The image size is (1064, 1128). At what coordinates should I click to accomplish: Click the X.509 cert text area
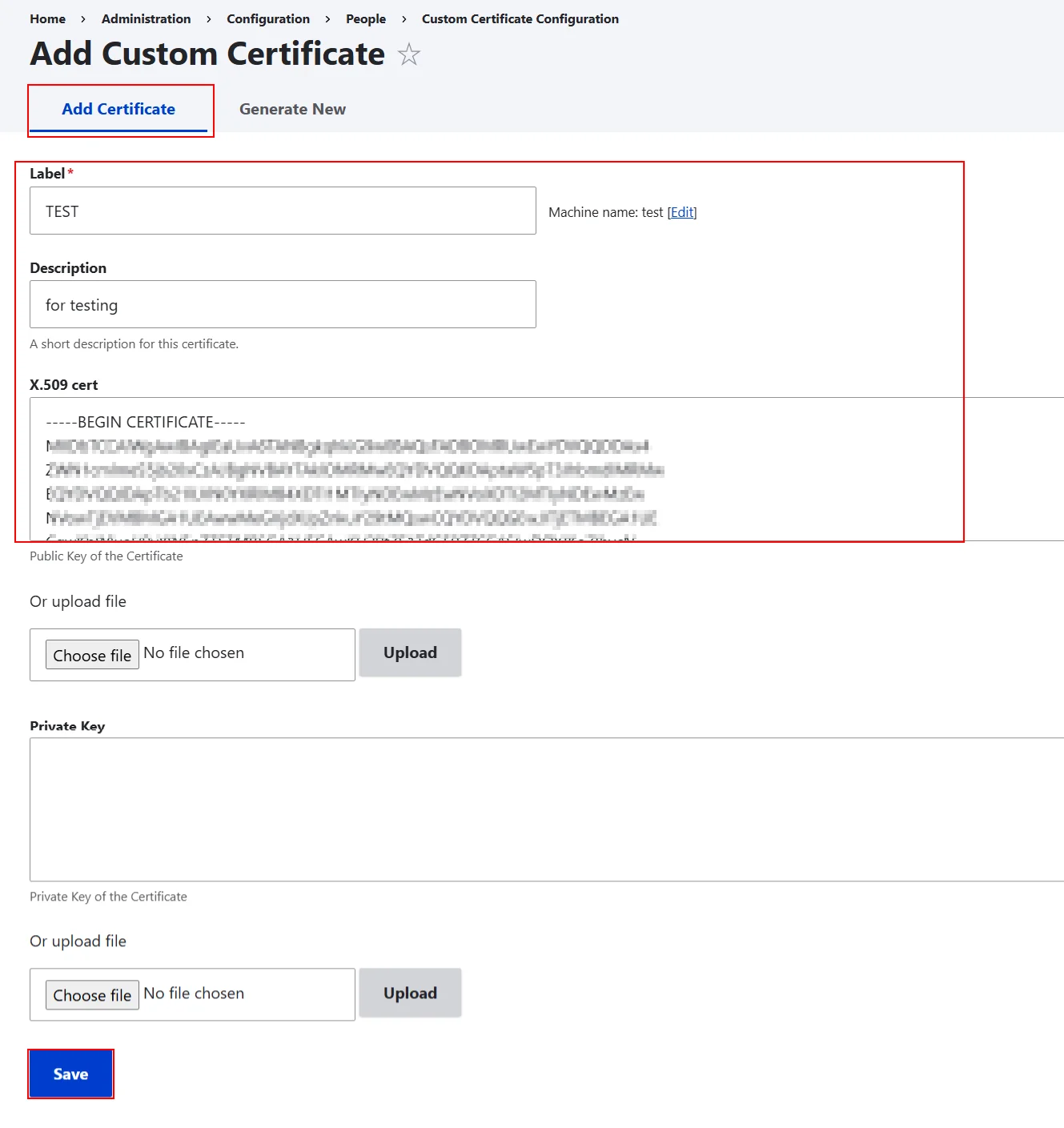pyautogui.click(x=480, y=471)
